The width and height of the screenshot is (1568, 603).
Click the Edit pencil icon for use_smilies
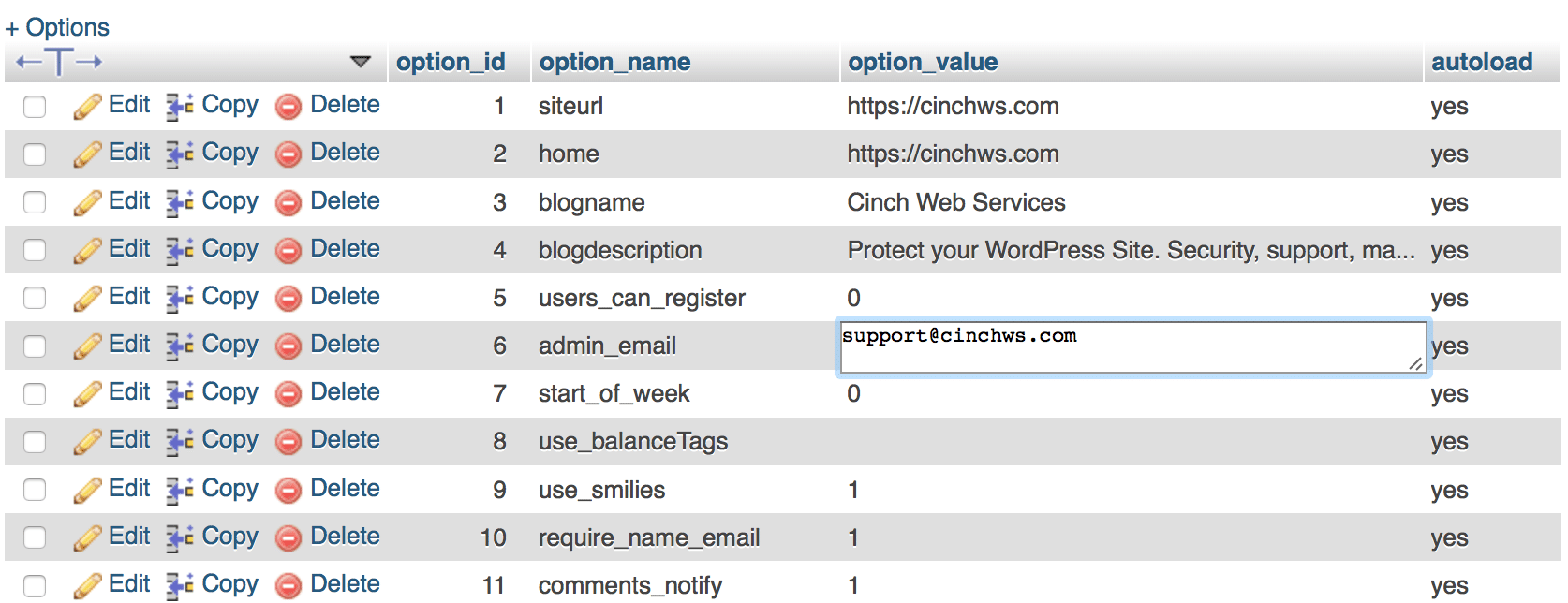coord(86,489)
